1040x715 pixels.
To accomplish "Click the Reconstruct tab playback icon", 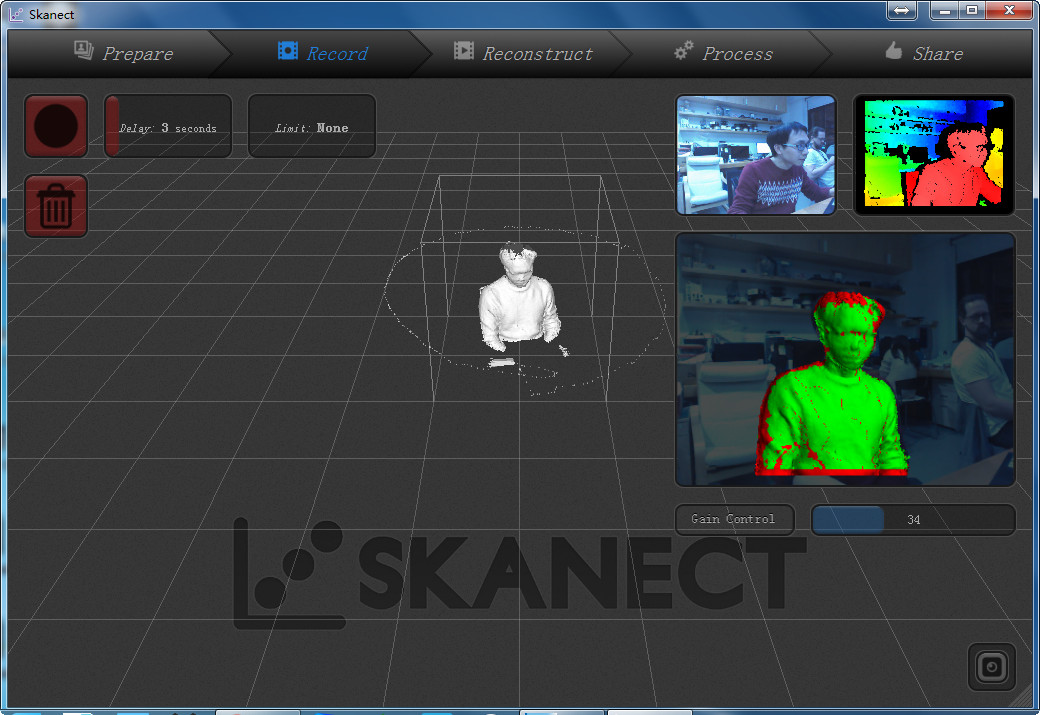I will (x=464, y=50).
